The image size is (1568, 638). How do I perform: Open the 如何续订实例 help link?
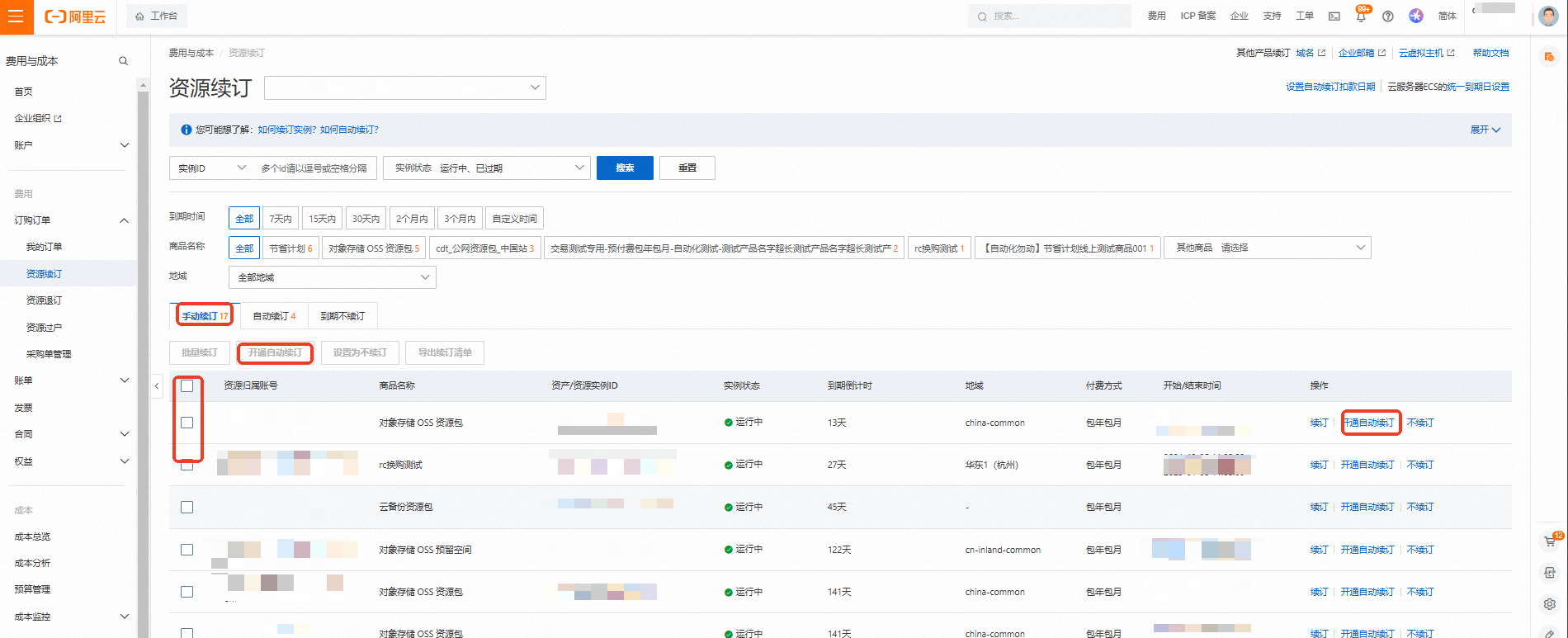point(286,130)
